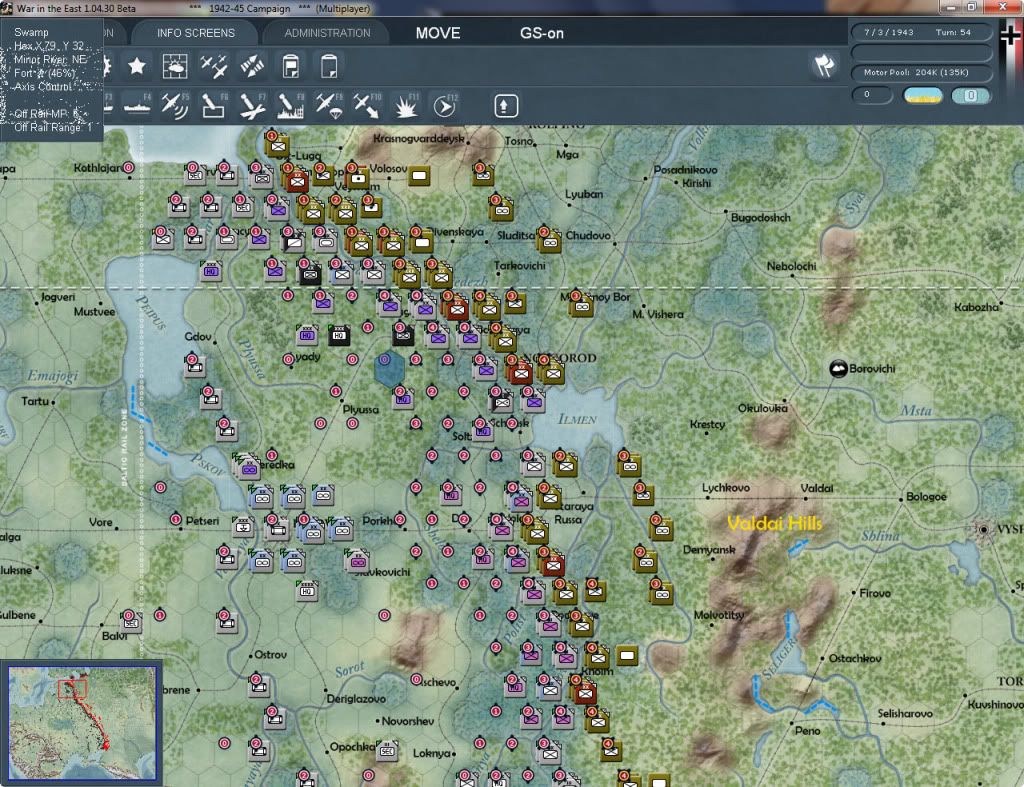Click the twin aircraft air doctrine icon
1024x787 pixels.
coord(214,66)
